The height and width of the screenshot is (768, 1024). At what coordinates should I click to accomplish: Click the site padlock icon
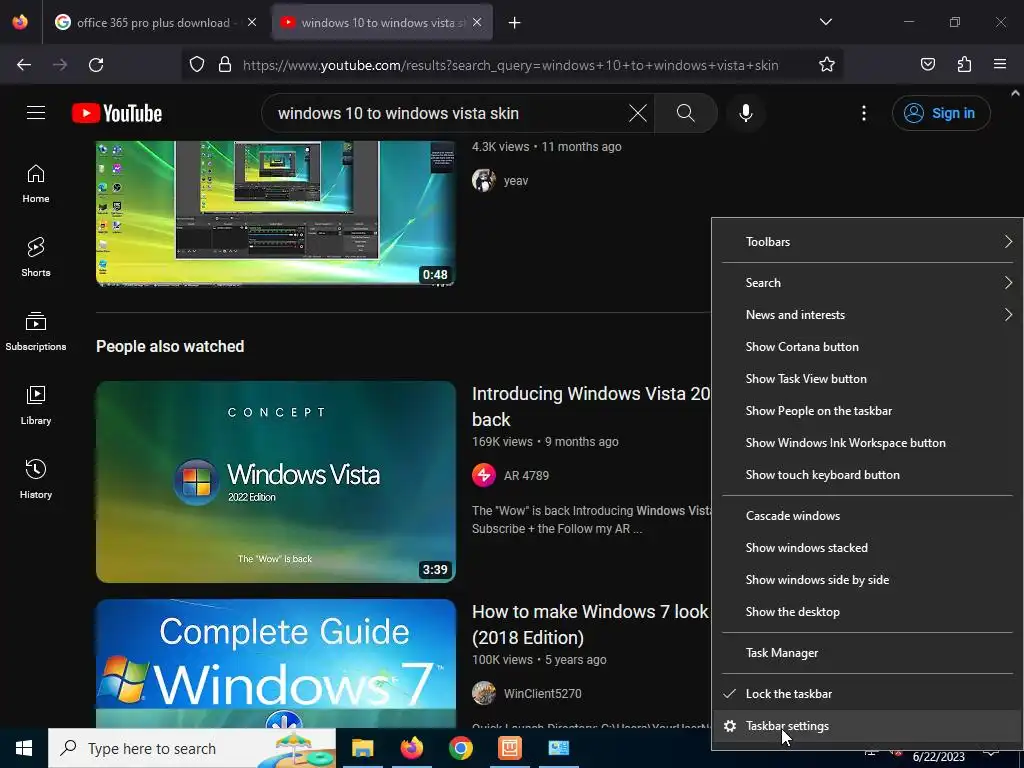pyautogui.click(x=225, y=65)
